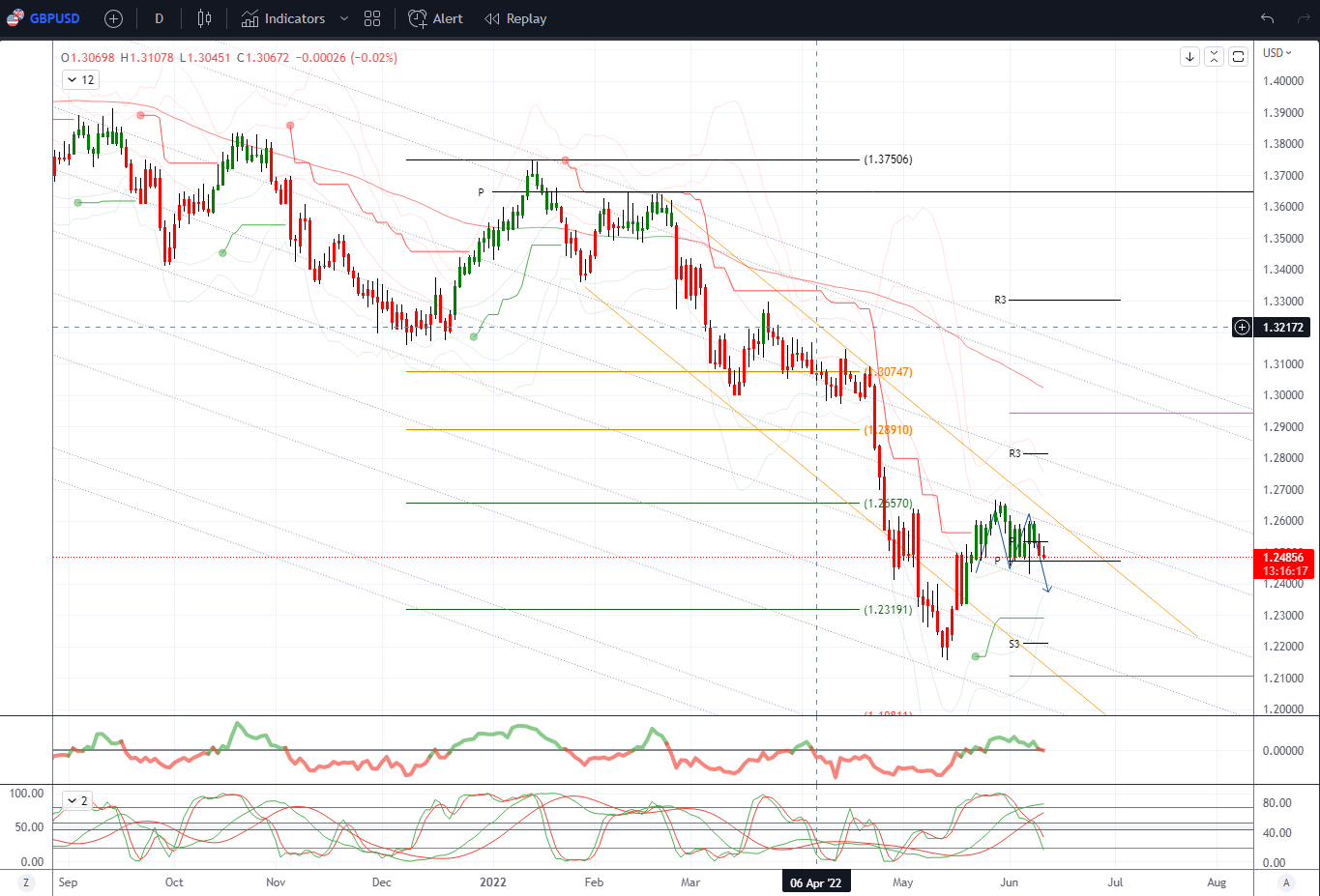Click the S3 pivot label
The height and width of the screenshot is (896, 1320).
(1014, 644)
